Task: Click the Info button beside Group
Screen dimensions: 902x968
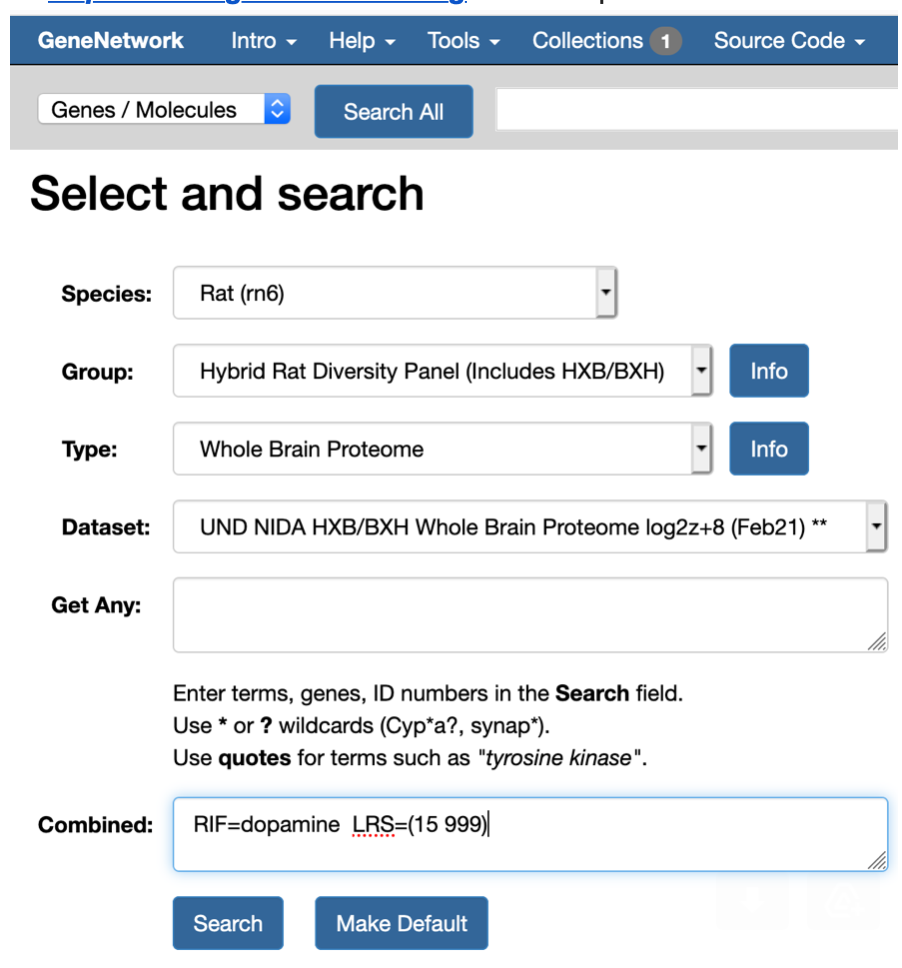Action: pyautogui.click(x=768, y=371)
